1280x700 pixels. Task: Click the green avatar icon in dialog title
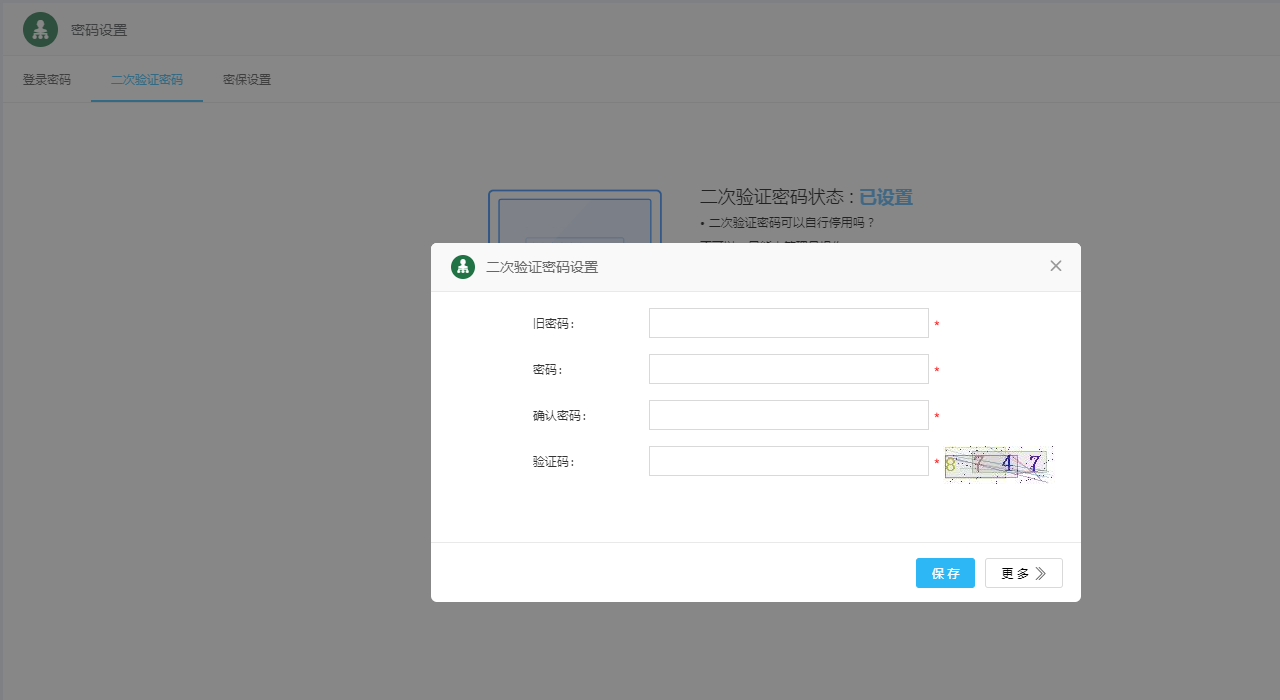click(x=463, y=267)
